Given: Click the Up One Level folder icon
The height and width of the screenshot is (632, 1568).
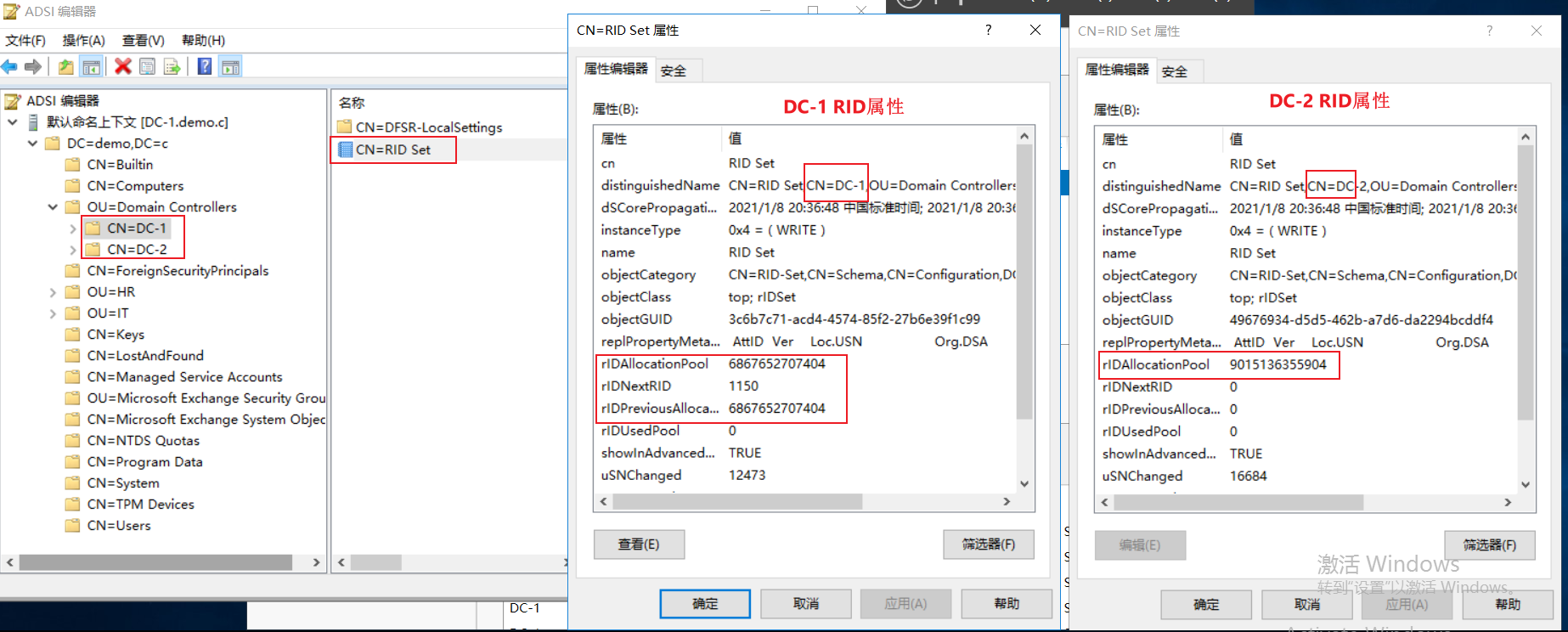Looking at the screenshot, I should tap(65, 66).
